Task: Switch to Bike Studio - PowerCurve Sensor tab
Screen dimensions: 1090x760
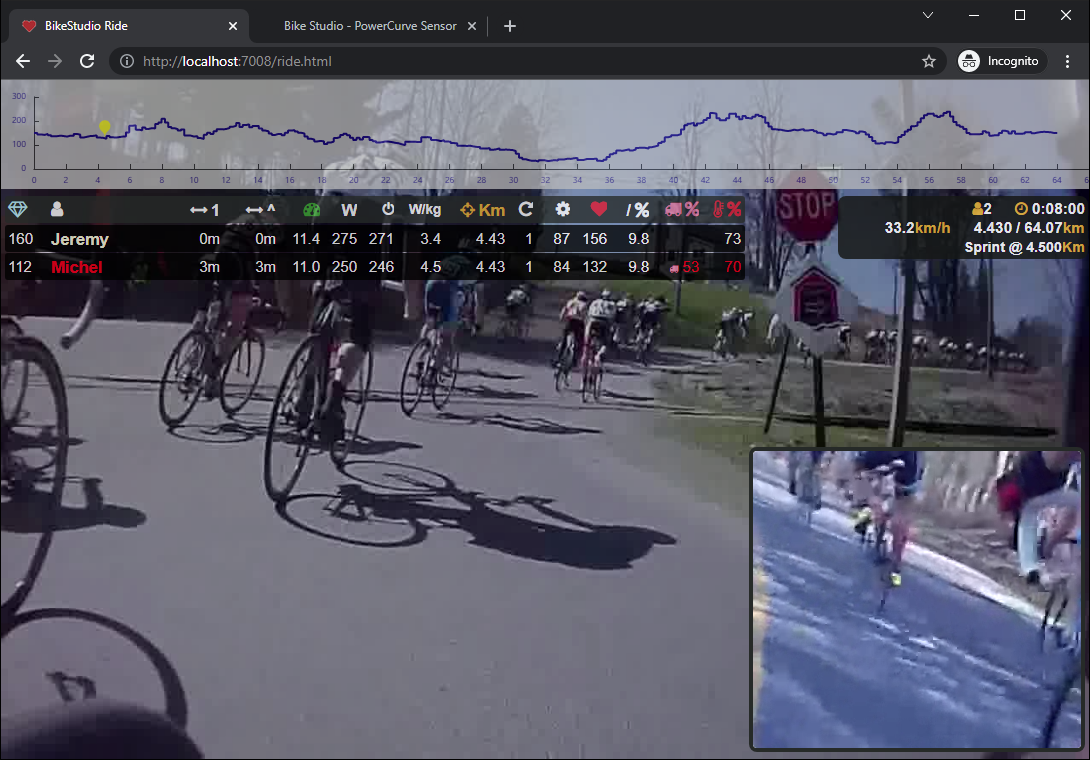Action: click(370, 26)
